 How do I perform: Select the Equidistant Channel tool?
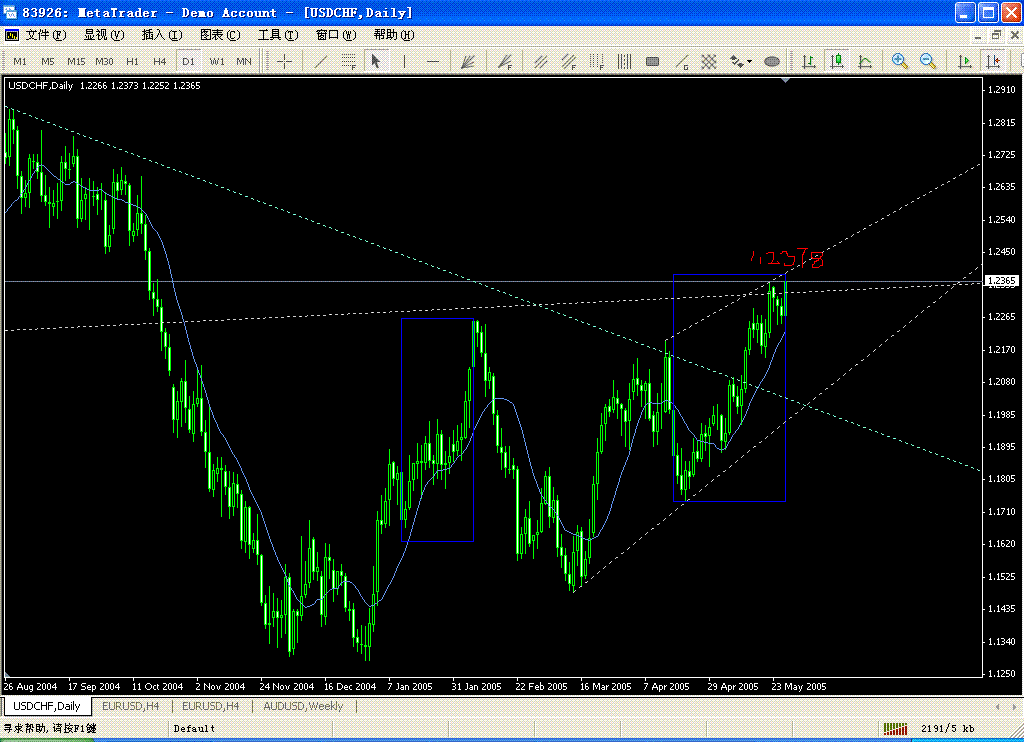point(540,61)
